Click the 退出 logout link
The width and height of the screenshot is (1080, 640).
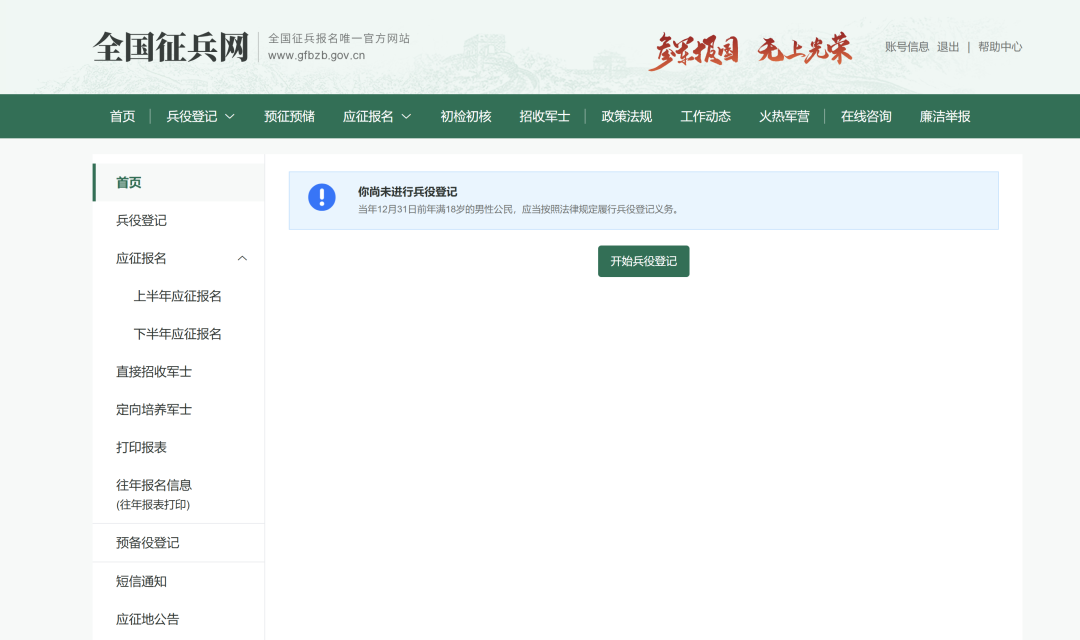948,47
